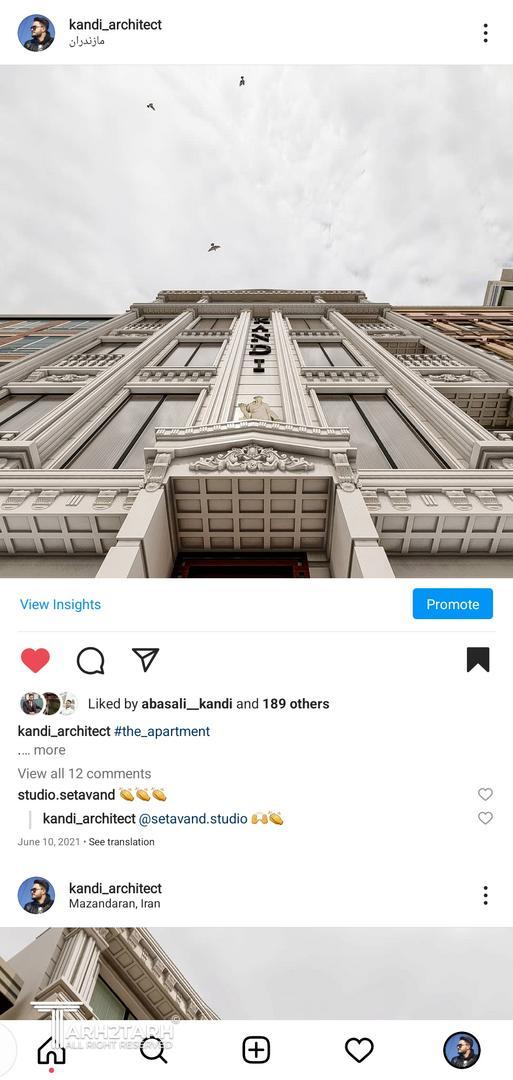Viewport: 513px width, 1080px height.
Task: Unlike the post via red heart icon
Action: coord(35,660)
